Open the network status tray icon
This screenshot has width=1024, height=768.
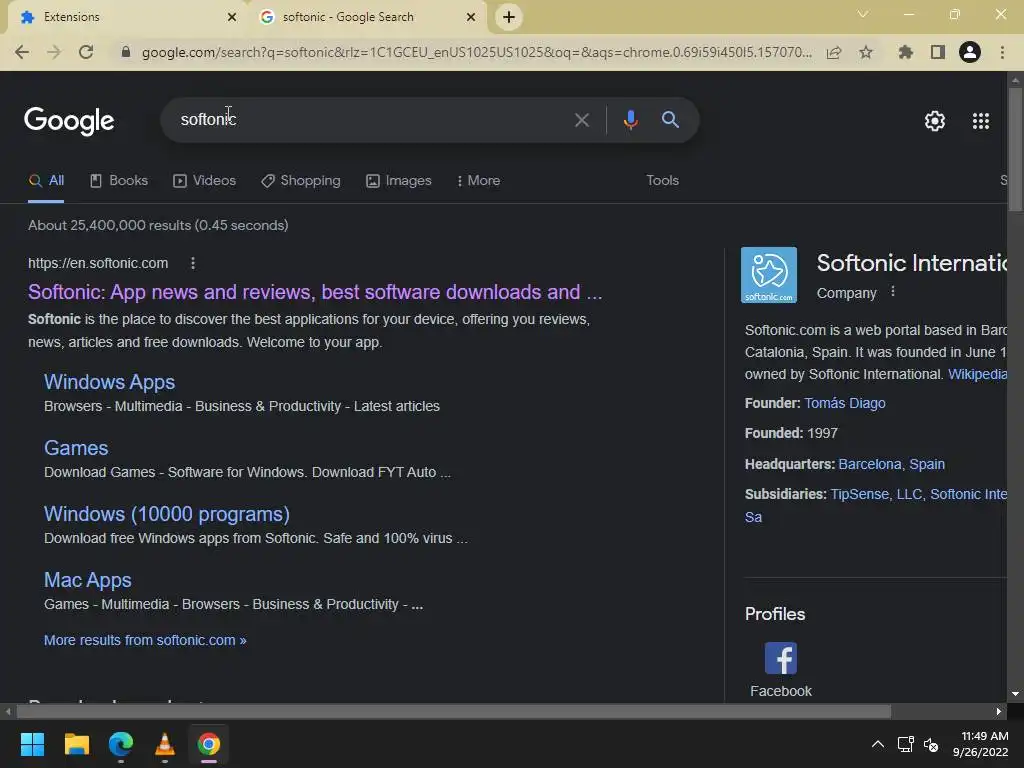pos(905,744)
